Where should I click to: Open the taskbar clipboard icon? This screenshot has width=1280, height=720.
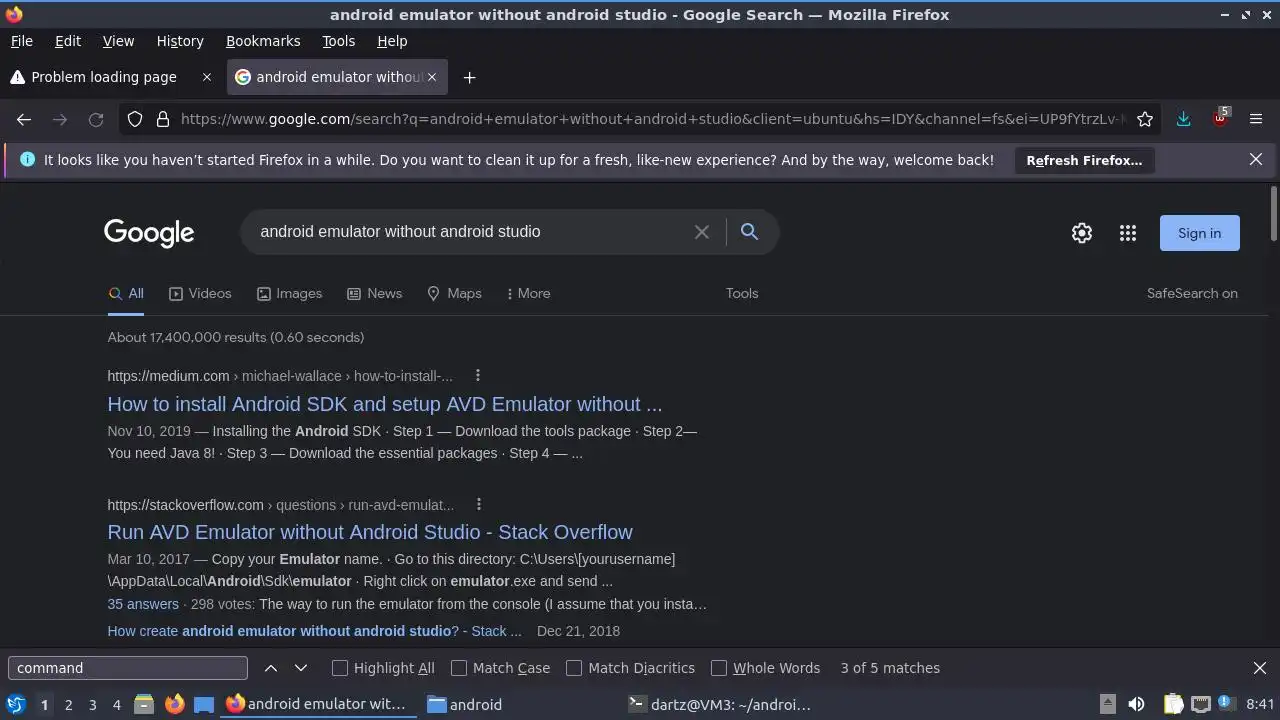pyautogui.click(x=1173, y=704)
